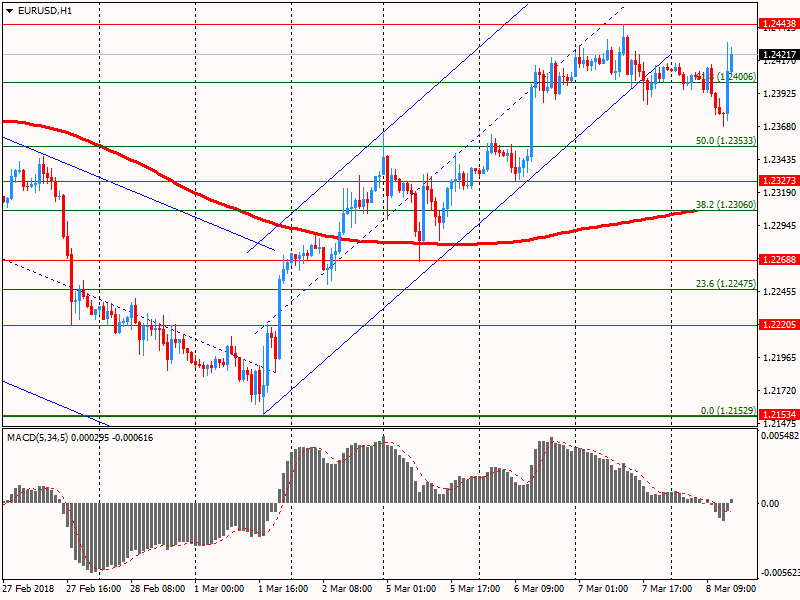
Task: Select the 1.21534 red level label
Action: 779,414
